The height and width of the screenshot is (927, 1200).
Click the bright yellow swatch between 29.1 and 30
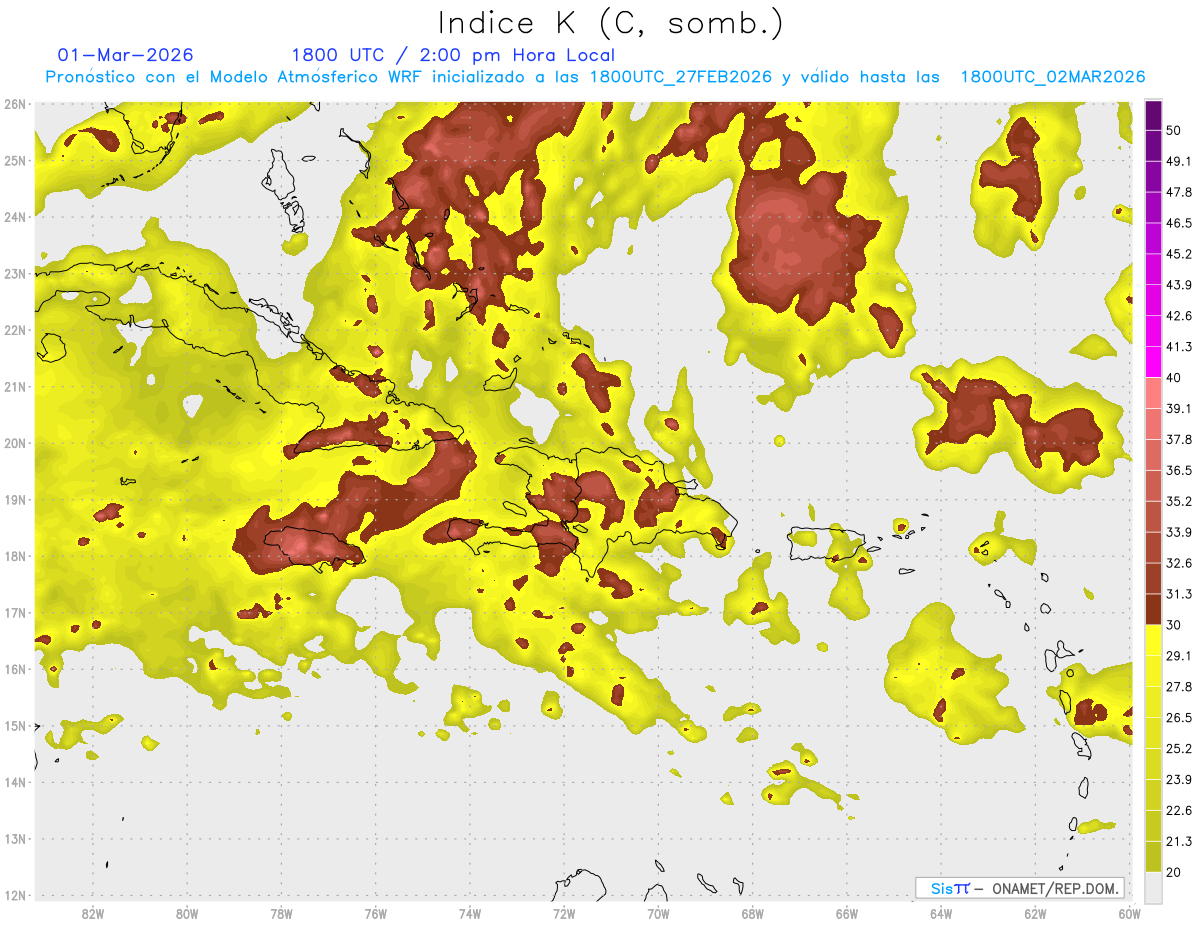click(x=1152, y=641)
